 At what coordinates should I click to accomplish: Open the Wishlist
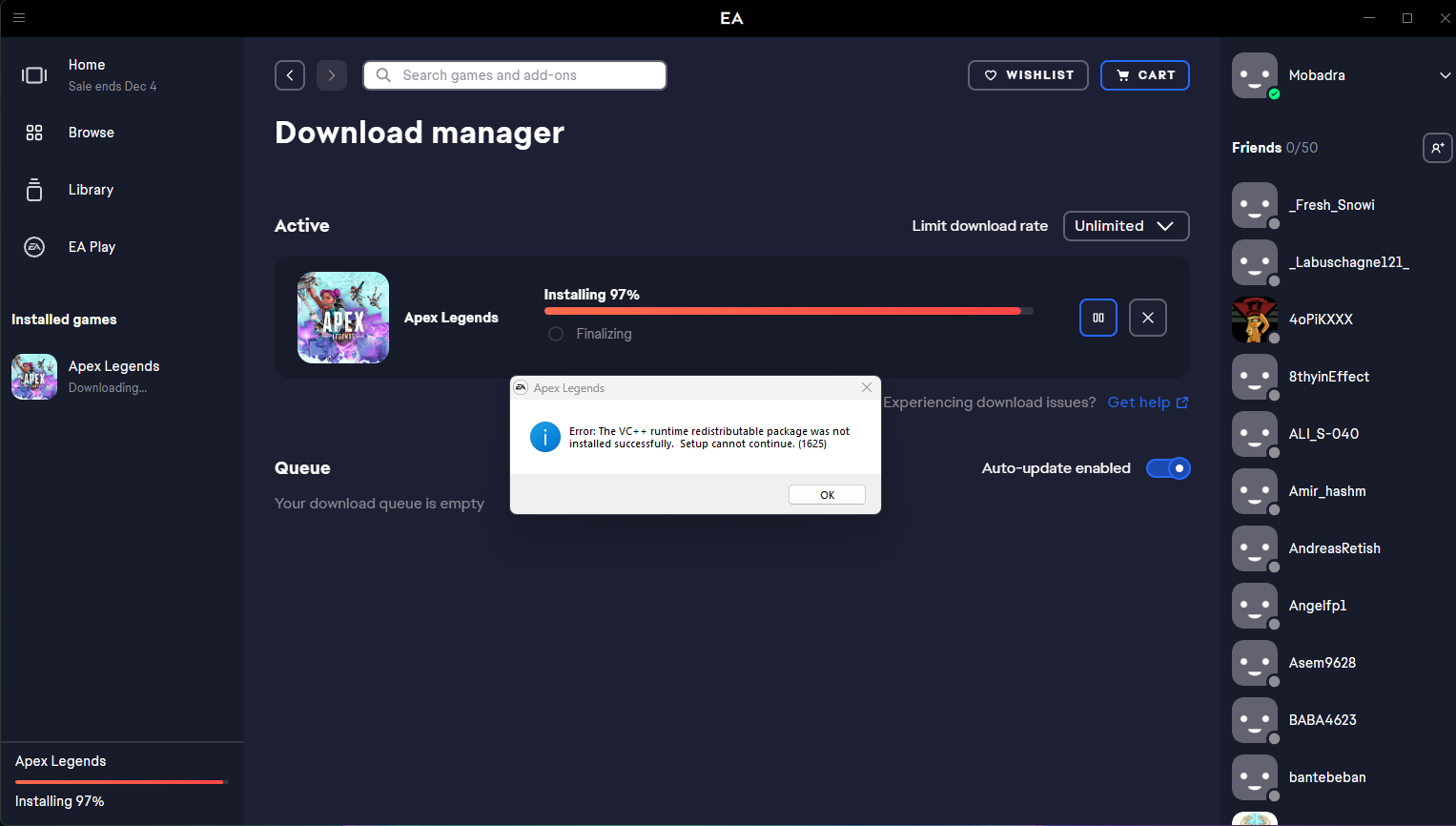tap(1028, 75)
